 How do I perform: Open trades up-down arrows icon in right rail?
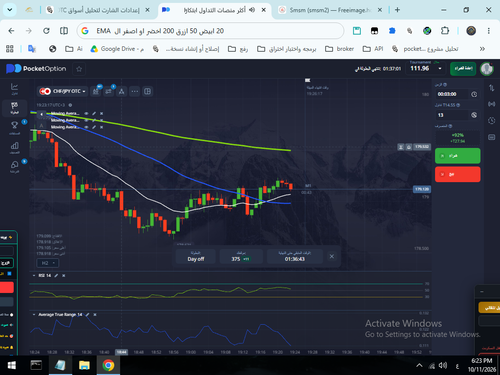(x=491, y=88)
